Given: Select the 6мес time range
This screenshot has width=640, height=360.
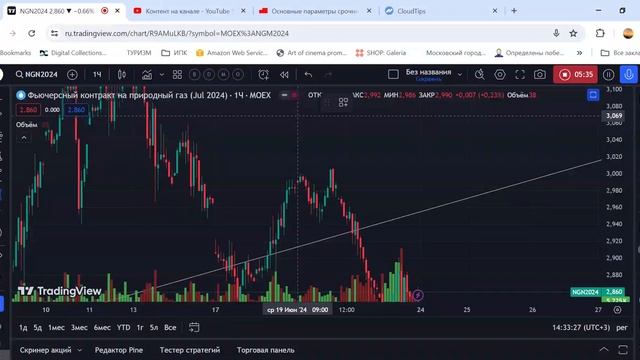Looking at the screenshot, I should click(102, 327).
